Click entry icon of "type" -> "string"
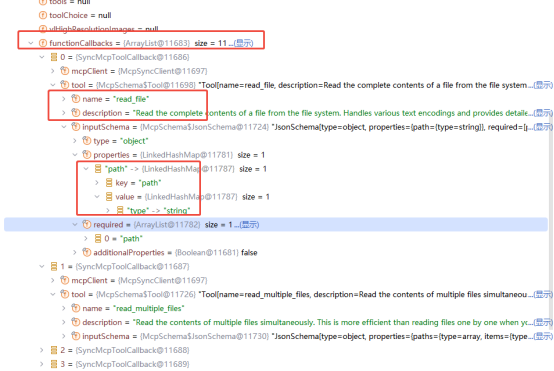The image size is (554, 371). pyautogui.click(x=120, y=211)
